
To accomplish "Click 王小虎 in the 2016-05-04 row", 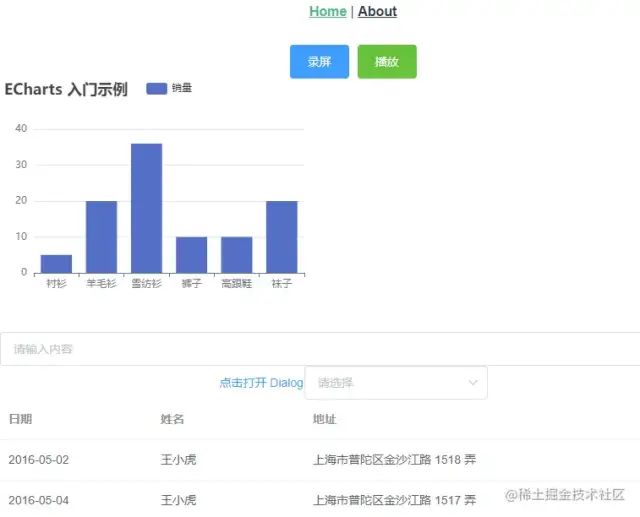I will 178,500.
